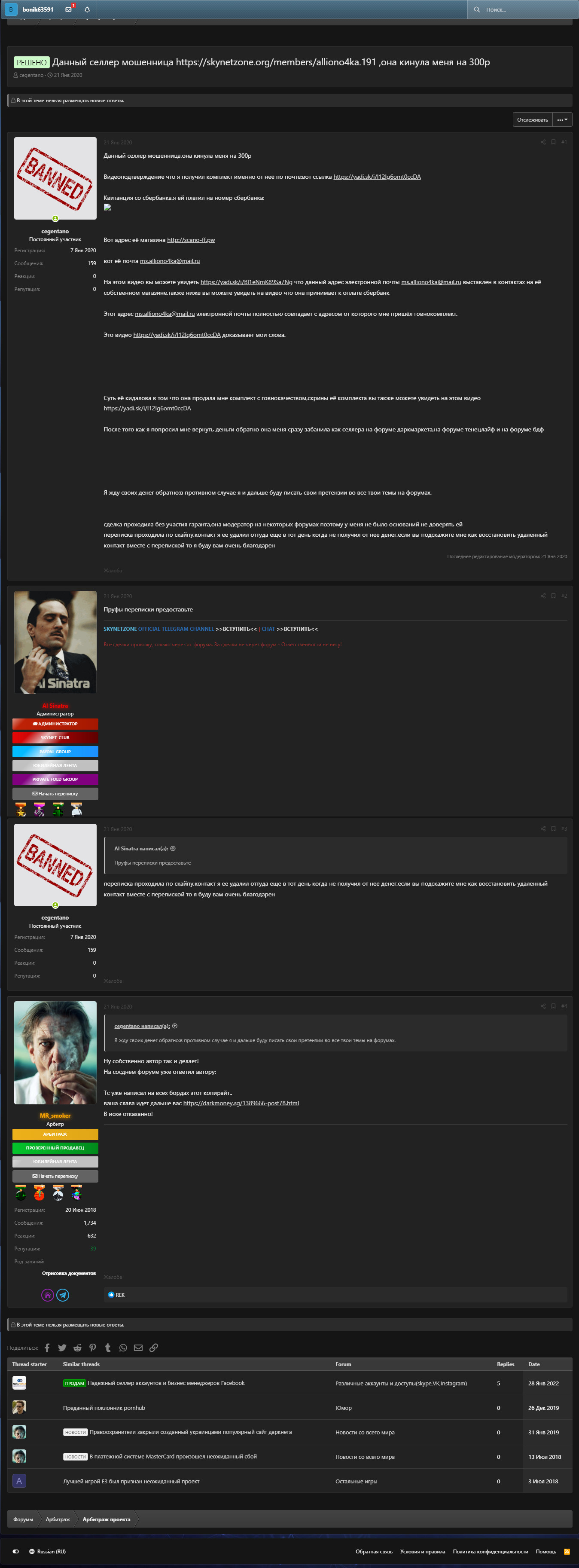Share the thread on Reddit
The height and width of the screenshot is (1568, 579).
(77, 1348)
